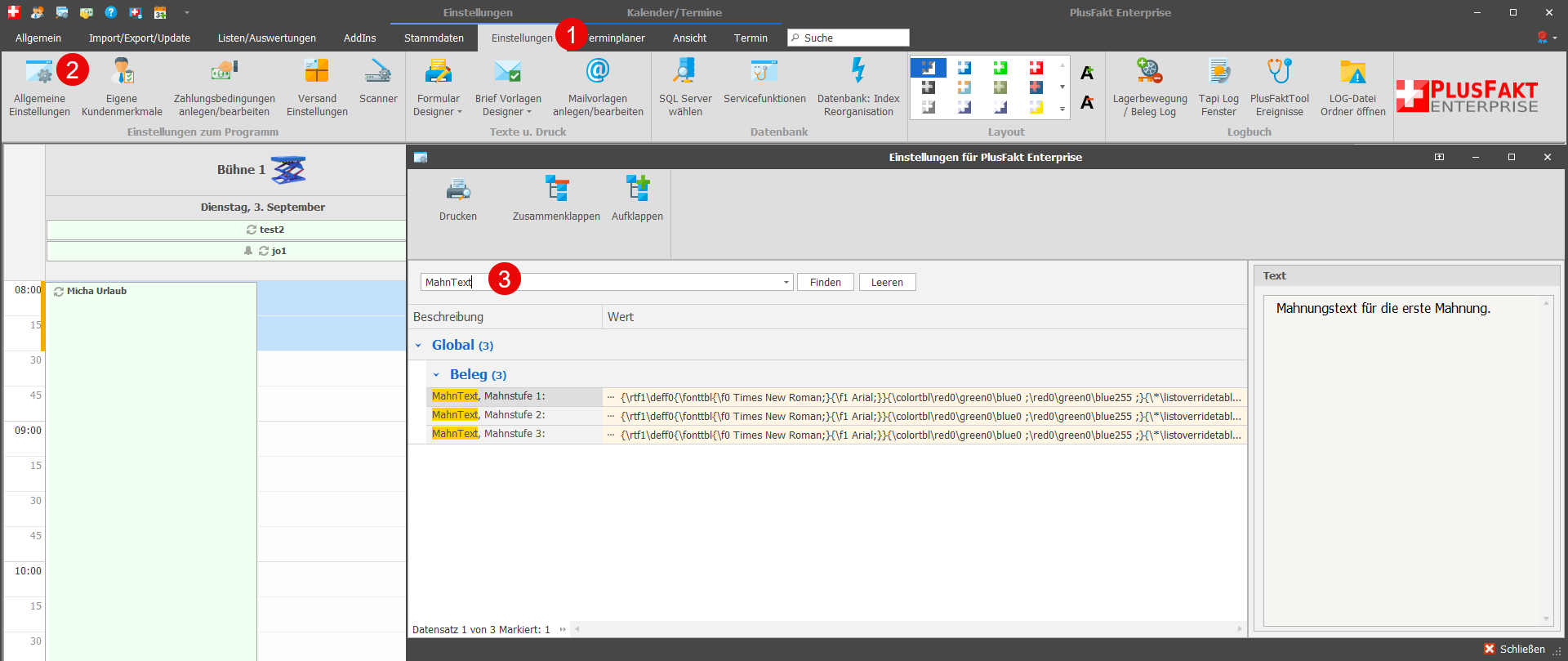
Task: Open the Scanner settings
Action: click(x=378, y=82)
